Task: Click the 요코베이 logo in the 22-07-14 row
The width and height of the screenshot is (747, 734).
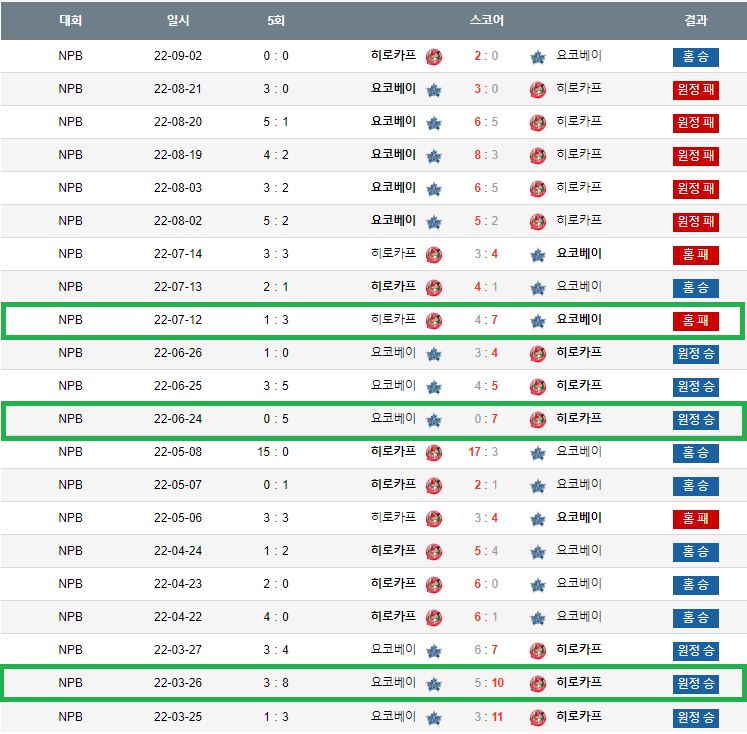Action: click(x=538, y=255)
